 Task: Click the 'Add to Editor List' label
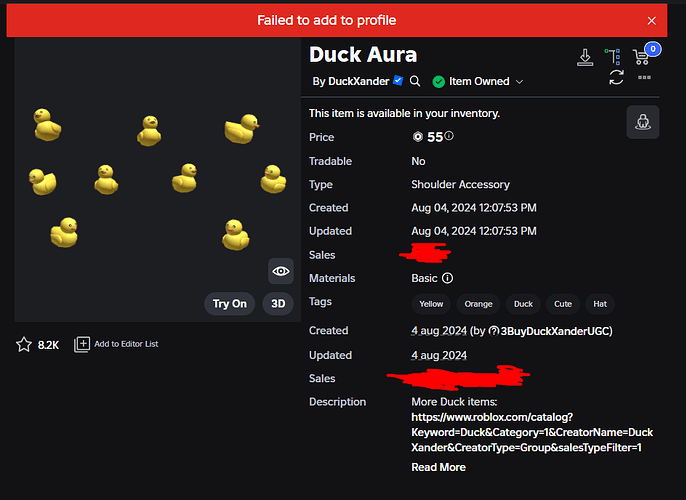point(126,344)
